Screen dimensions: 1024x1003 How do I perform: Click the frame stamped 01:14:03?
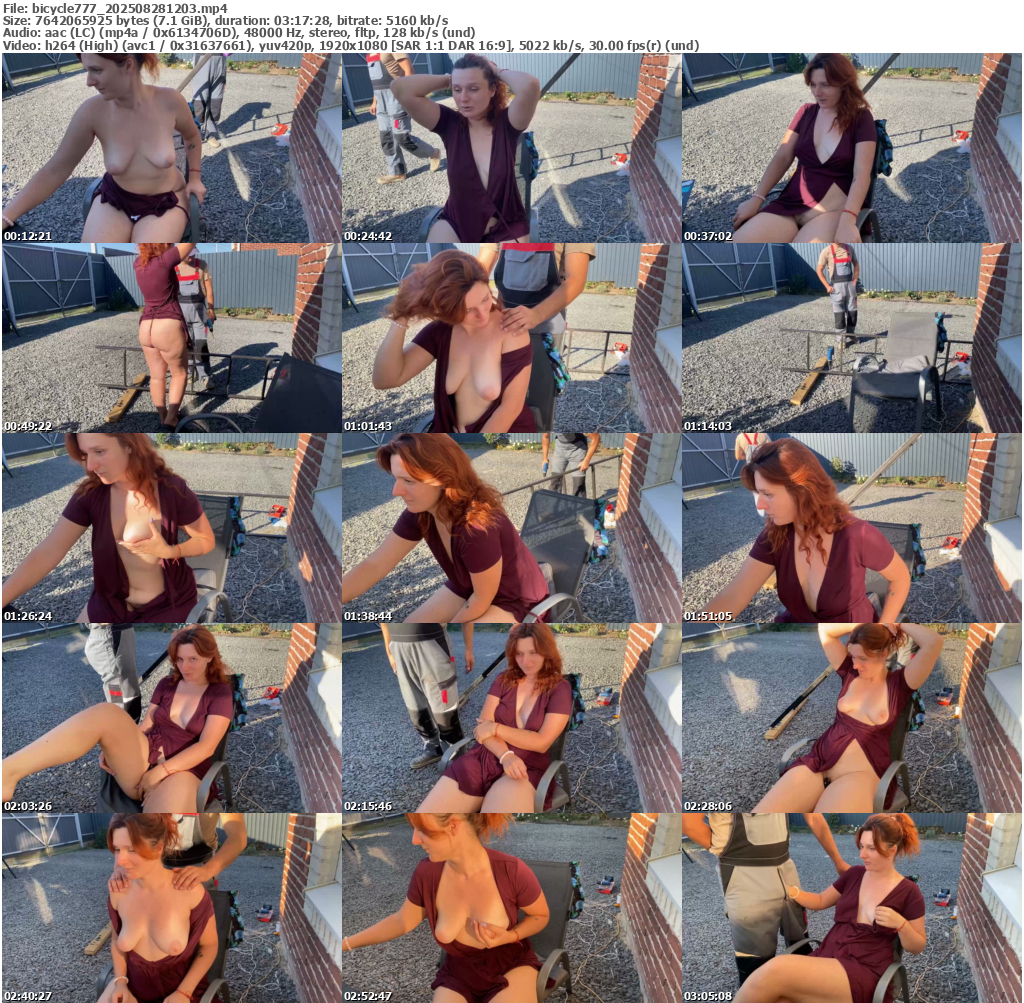click(851, 338)
